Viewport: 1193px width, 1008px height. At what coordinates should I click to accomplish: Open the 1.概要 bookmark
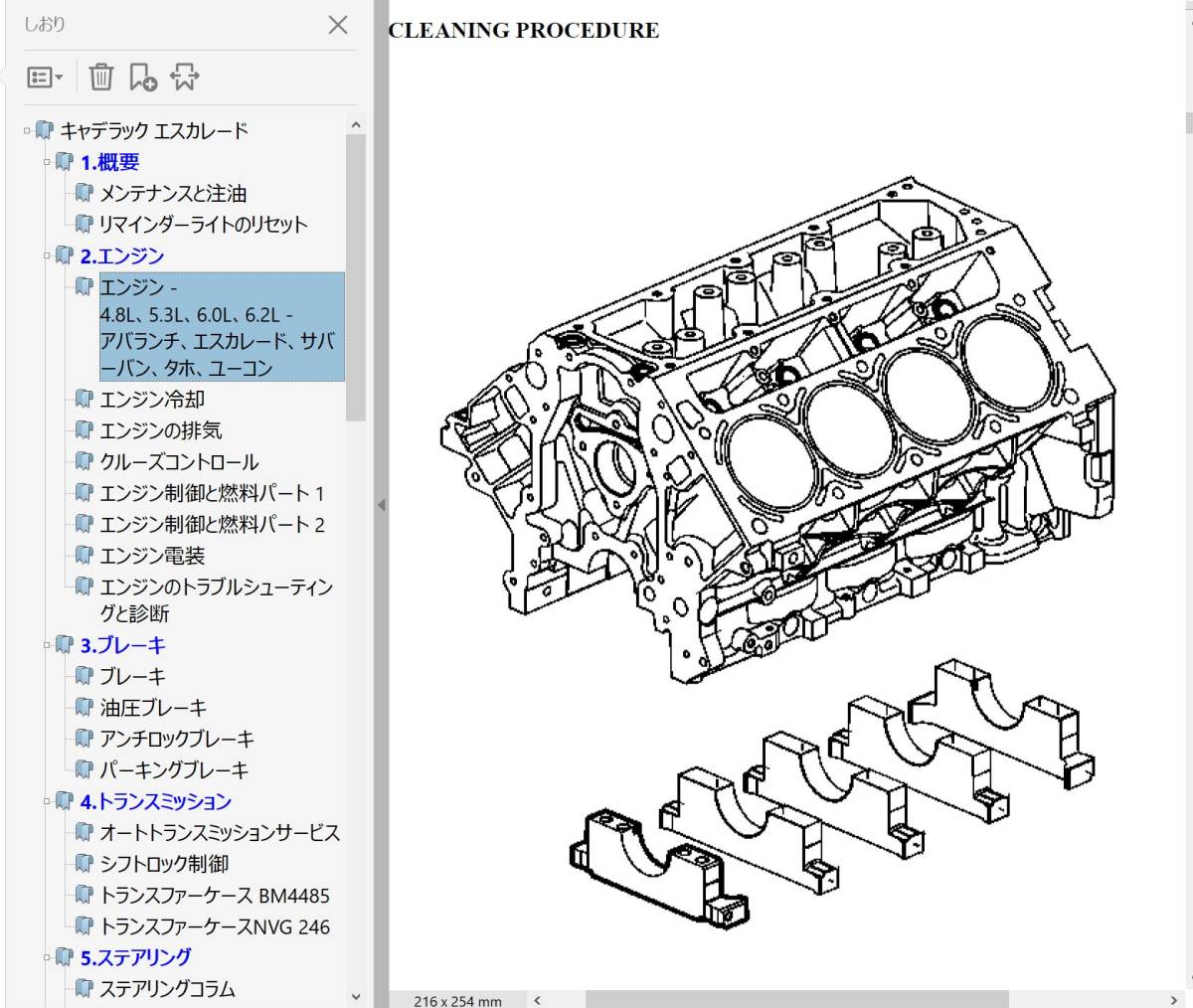coord(109,162)
